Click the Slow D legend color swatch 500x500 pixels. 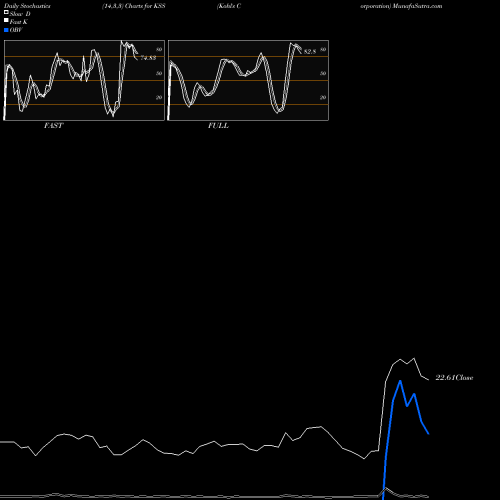pyautogui.click(x=6, y=13)
